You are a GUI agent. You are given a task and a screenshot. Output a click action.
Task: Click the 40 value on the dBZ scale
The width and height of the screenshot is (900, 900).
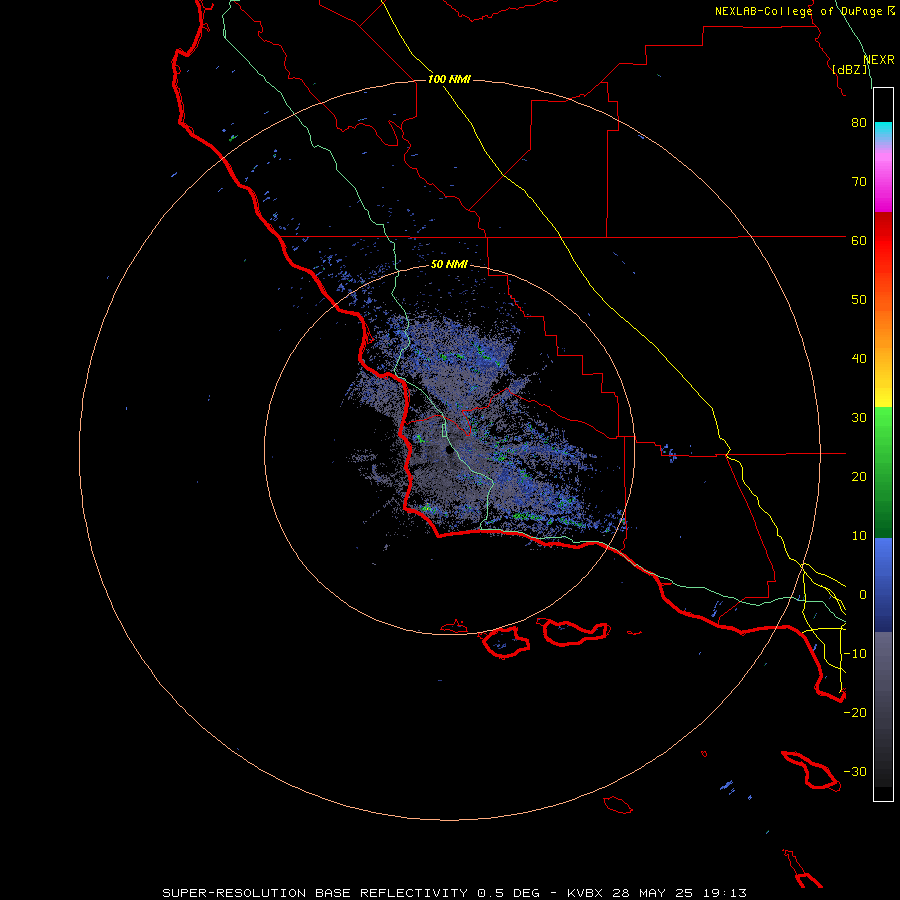click(859, 359)
